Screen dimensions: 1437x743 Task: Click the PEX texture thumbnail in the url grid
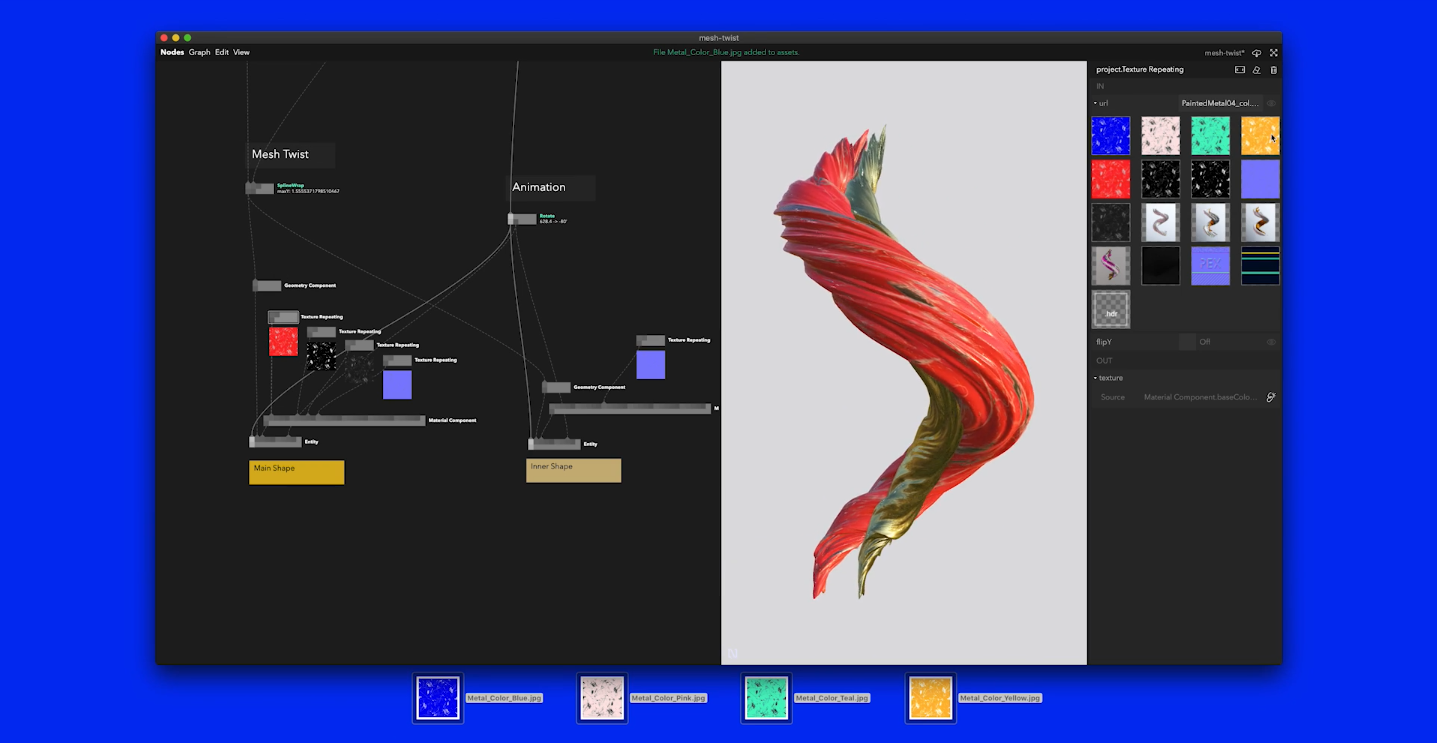coord(1210,265)
